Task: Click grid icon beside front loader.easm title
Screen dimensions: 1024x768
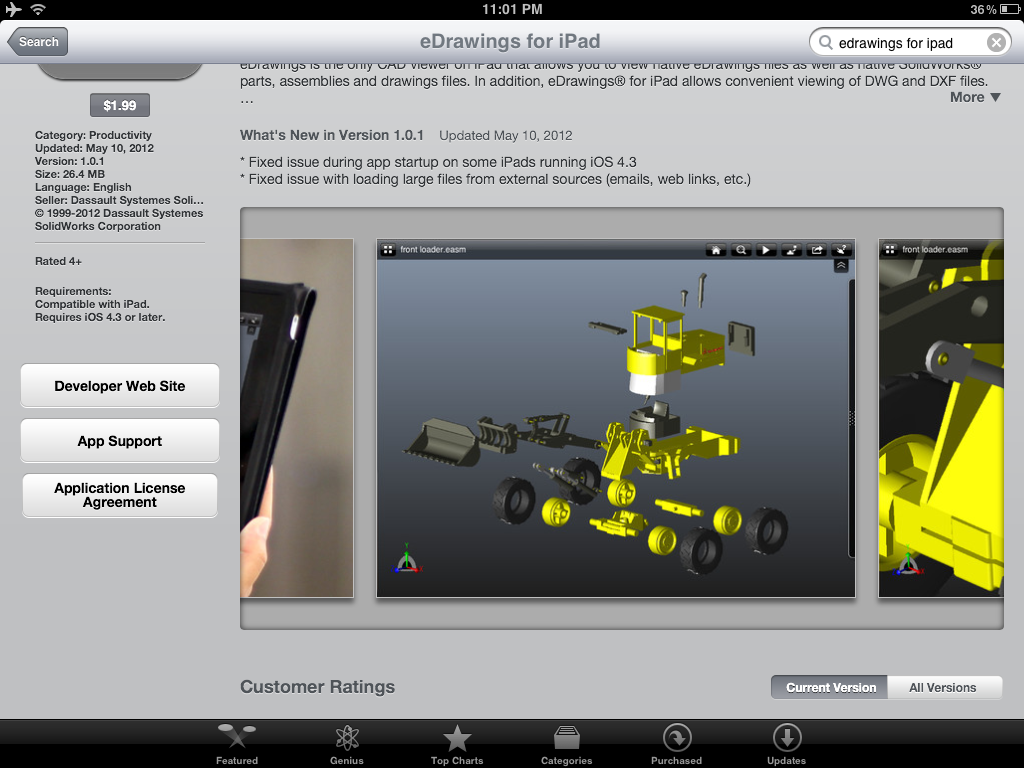Action: [388, 249]
